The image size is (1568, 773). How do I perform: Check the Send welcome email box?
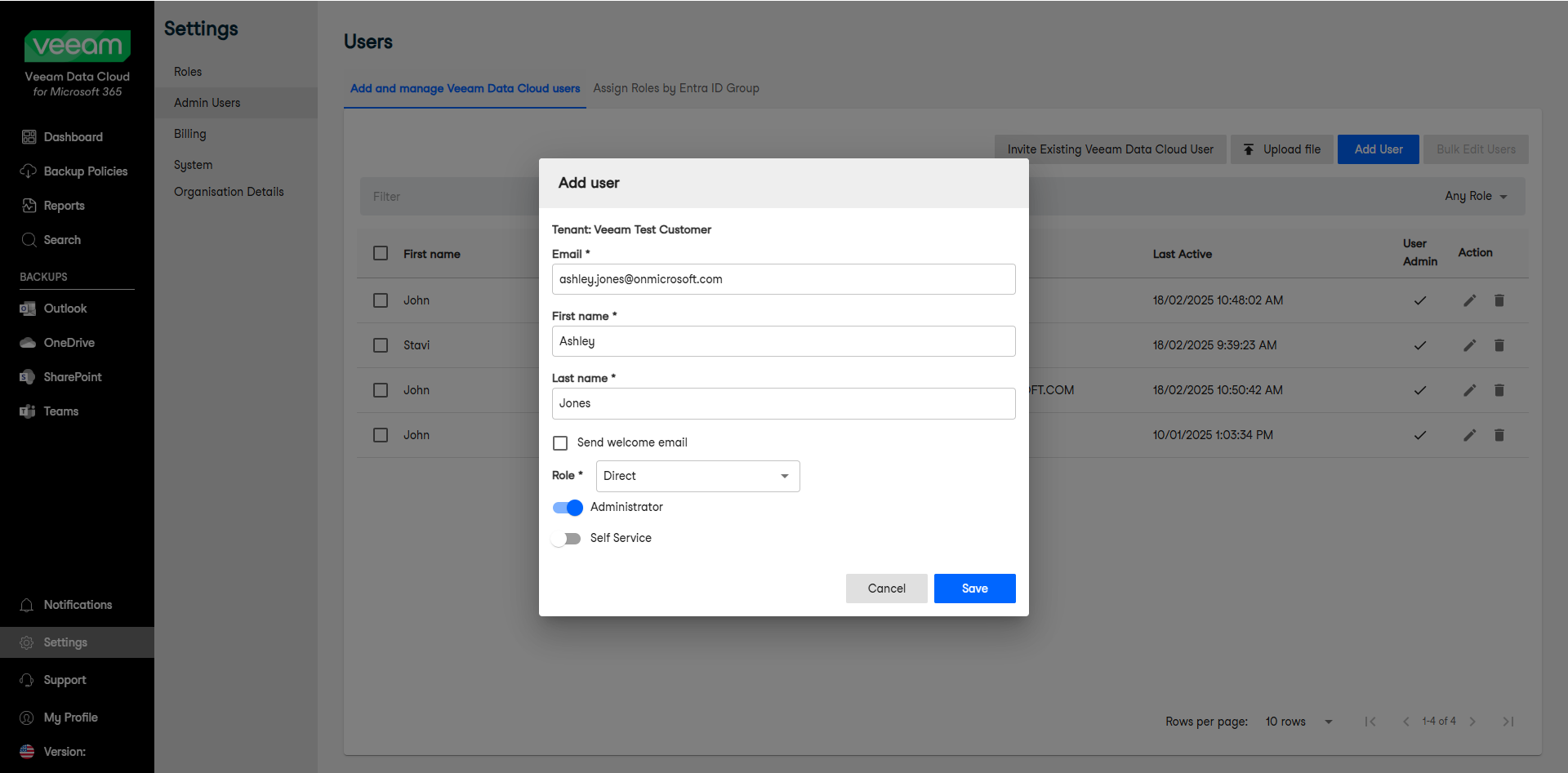click(560, 443)
